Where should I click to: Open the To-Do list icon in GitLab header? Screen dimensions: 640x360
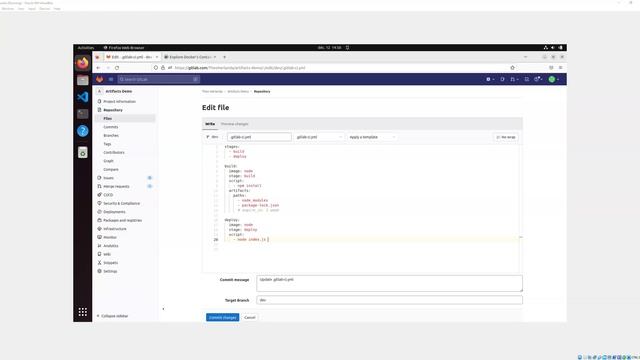click(527, 79)
